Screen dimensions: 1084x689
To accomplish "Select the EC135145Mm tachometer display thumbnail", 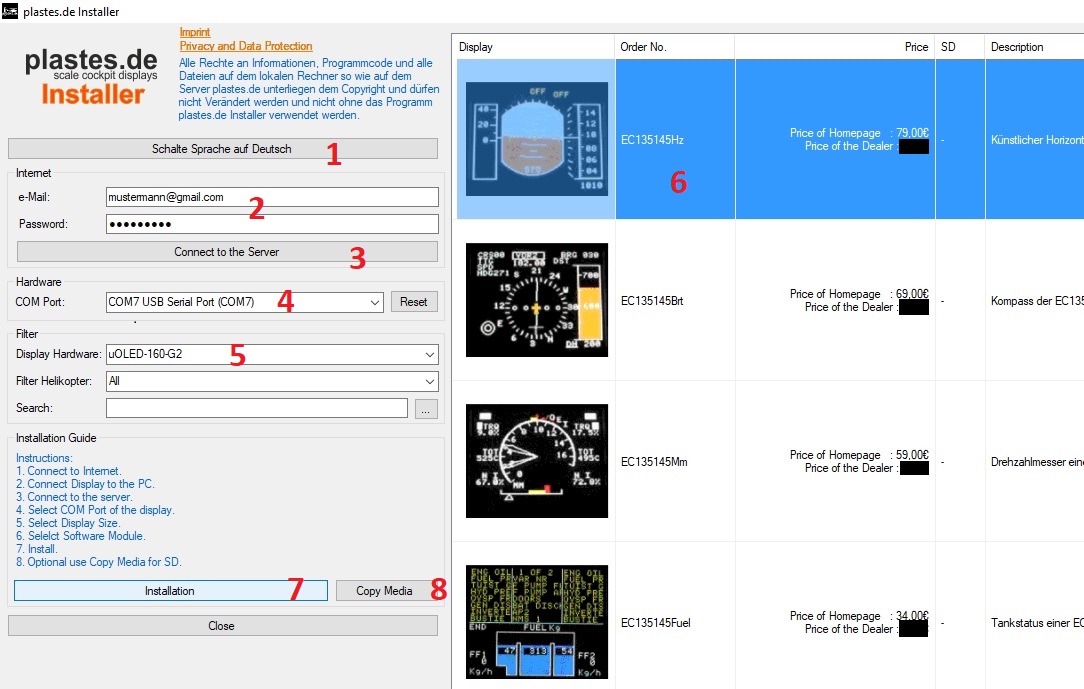I will click(x=536, y=460).
